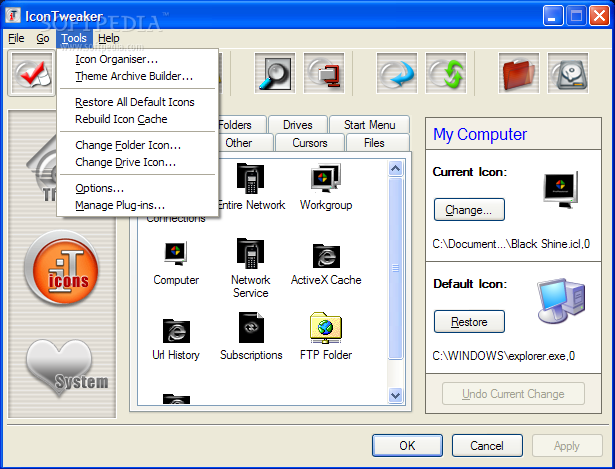Switch to the Cursors tab
This screenshot has width=615, height=469.
[310, 143]
